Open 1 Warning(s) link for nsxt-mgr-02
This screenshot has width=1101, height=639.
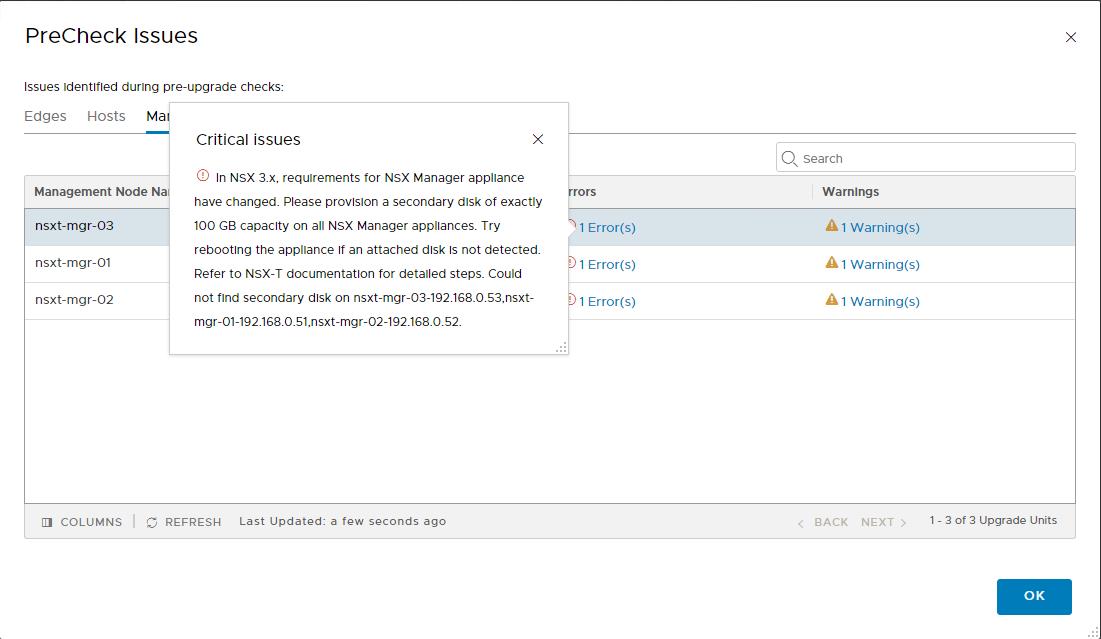tap(880, 302)
